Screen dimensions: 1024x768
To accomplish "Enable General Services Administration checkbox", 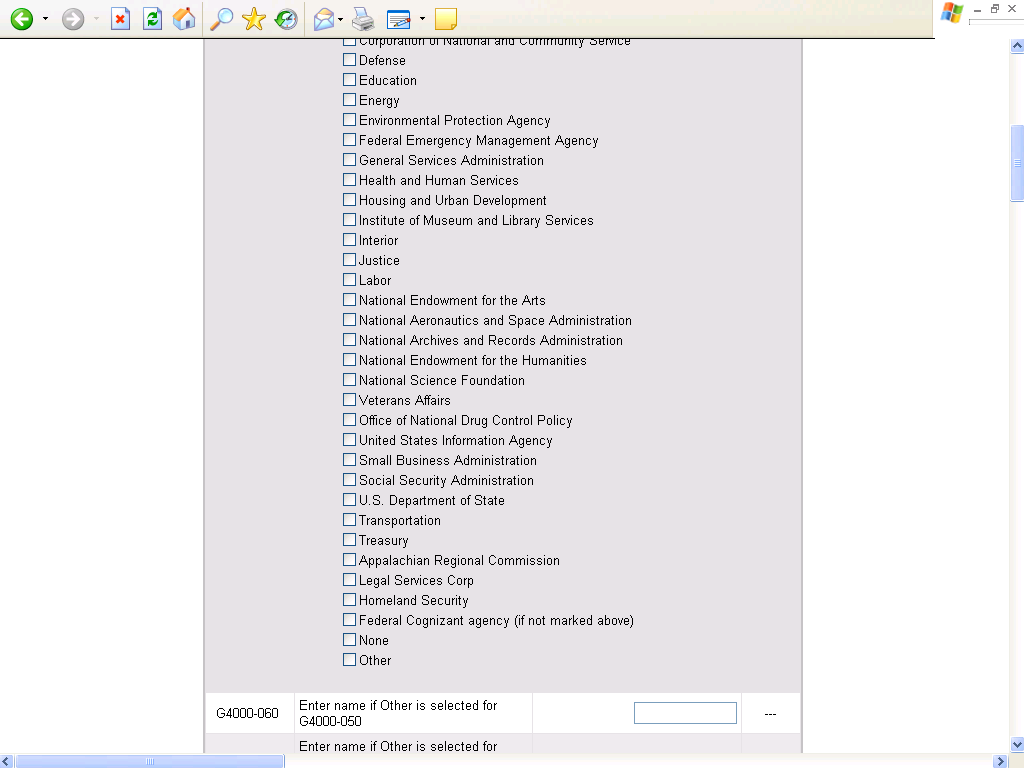I will tap(349, 160).
